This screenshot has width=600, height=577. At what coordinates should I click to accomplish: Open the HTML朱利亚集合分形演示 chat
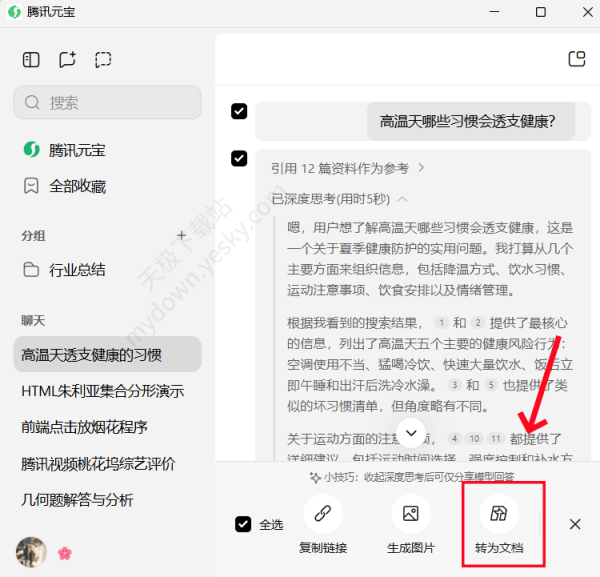(x=103, y=390)
